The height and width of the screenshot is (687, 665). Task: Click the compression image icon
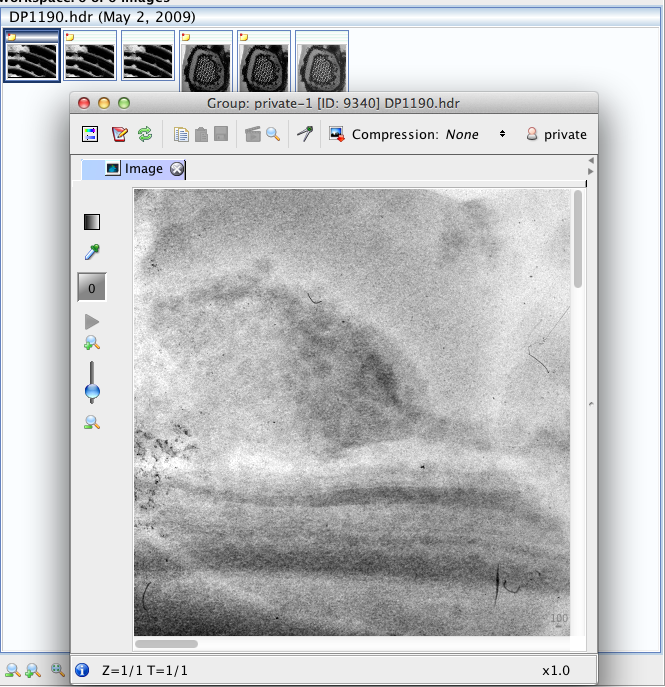pyautogui.click(x=336, y=134)
